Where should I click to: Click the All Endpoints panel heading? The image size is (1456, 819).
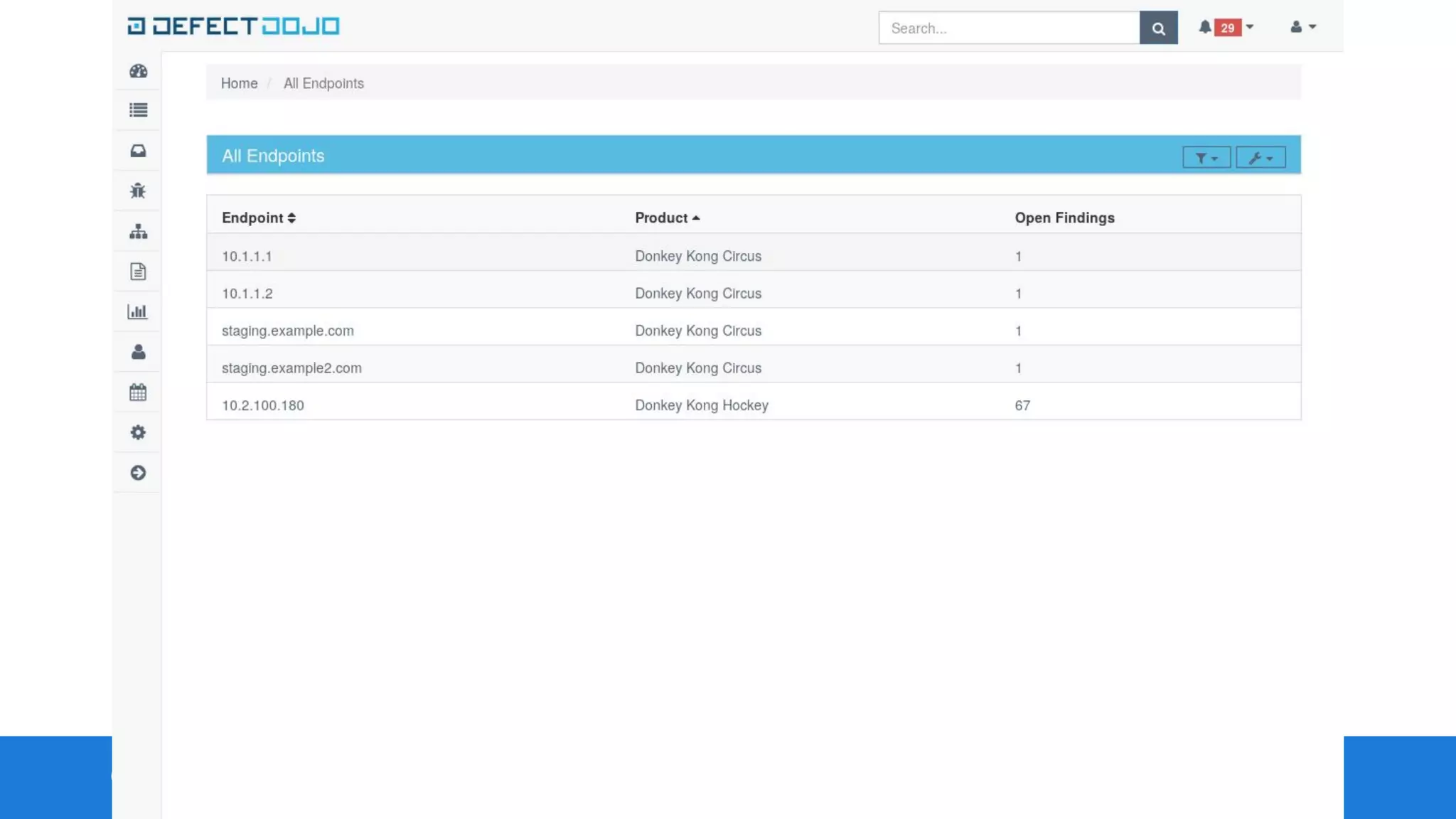[x=273, y=156]
